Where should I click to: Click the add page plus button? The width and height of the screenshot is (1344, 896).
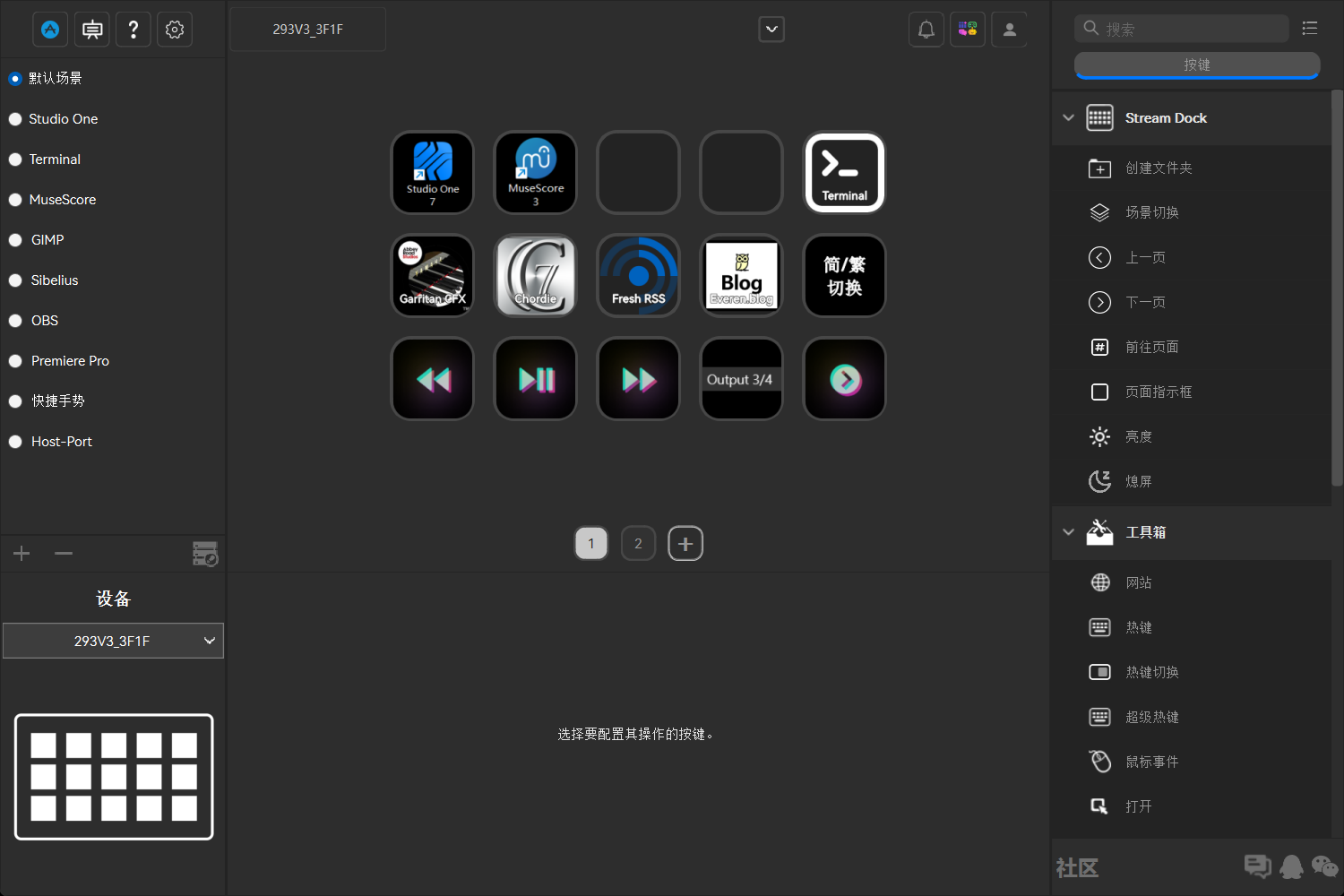(x=685, y=544)
